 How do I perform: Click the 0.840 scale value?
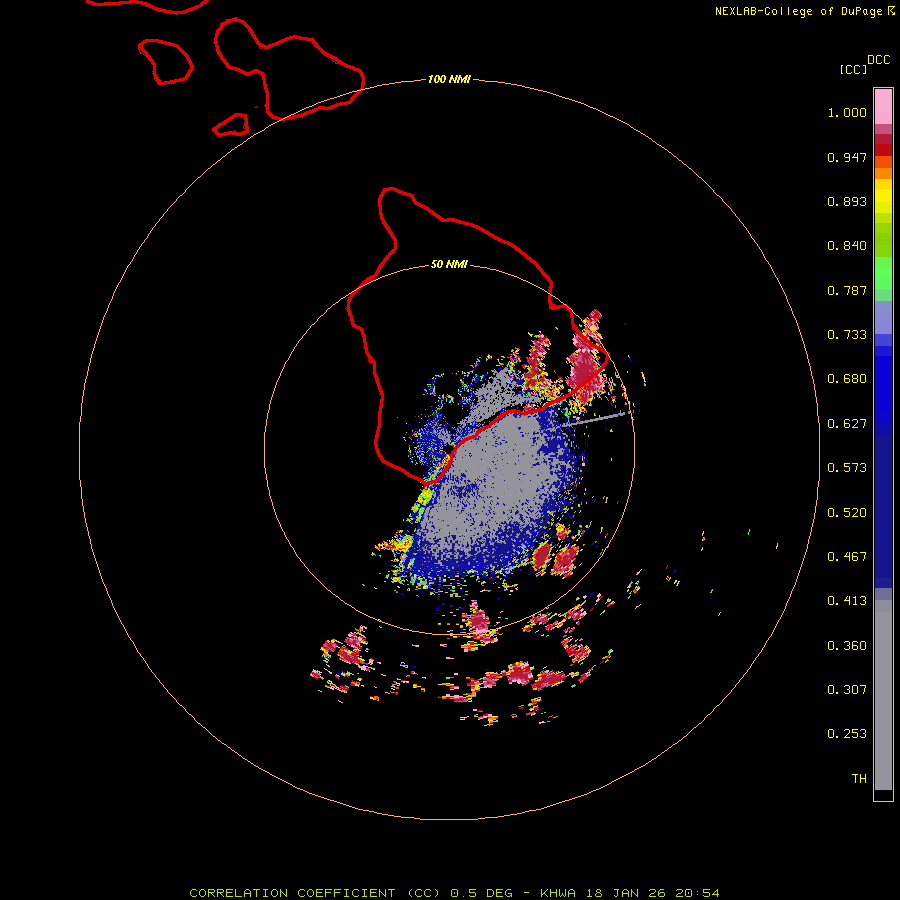847,246
